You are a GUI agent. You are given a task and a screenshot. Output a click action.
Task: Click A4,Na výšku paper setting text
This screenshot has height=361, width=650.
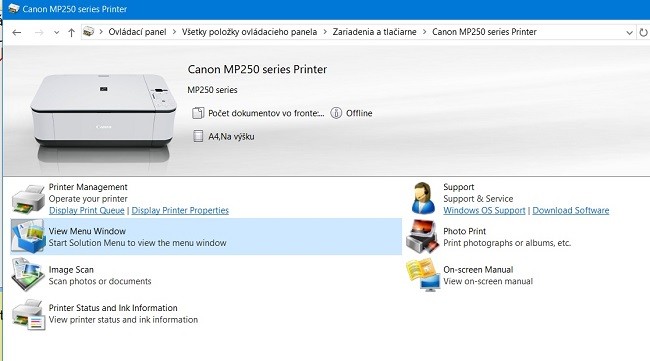click(x=231, y=136)
